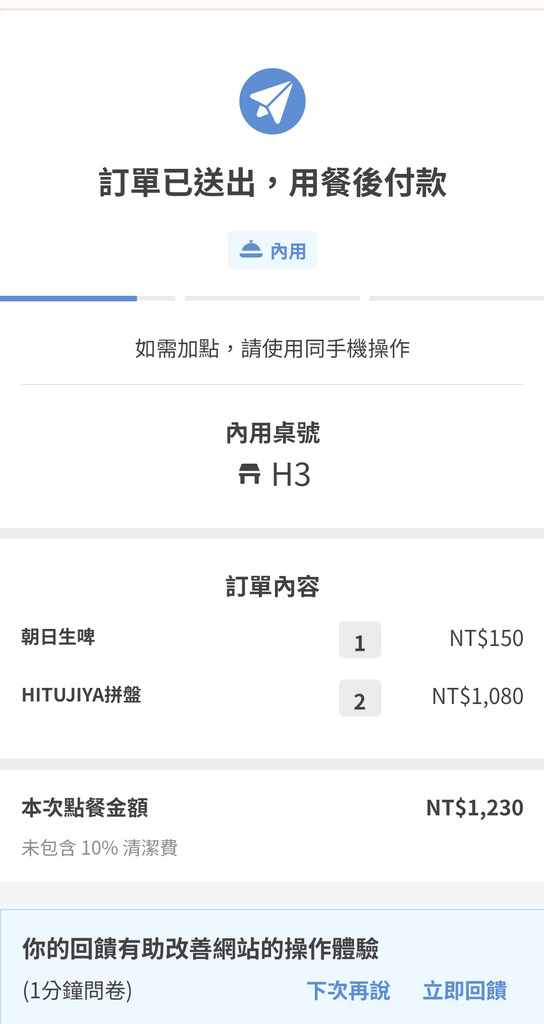Click the 10% 清潔費 note text
The width and height of the screenshot is (544, 1024).
129,848
